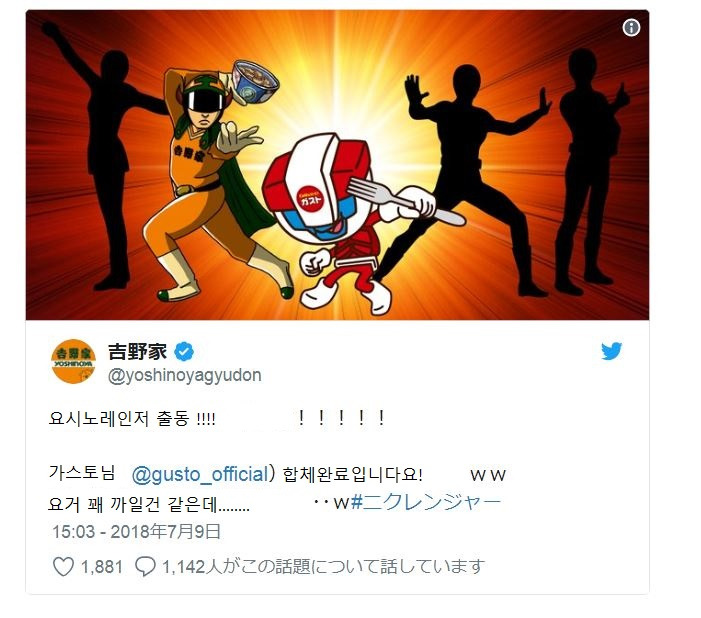
Task: Click the beef bowl in the image
Action: point(256,81)
